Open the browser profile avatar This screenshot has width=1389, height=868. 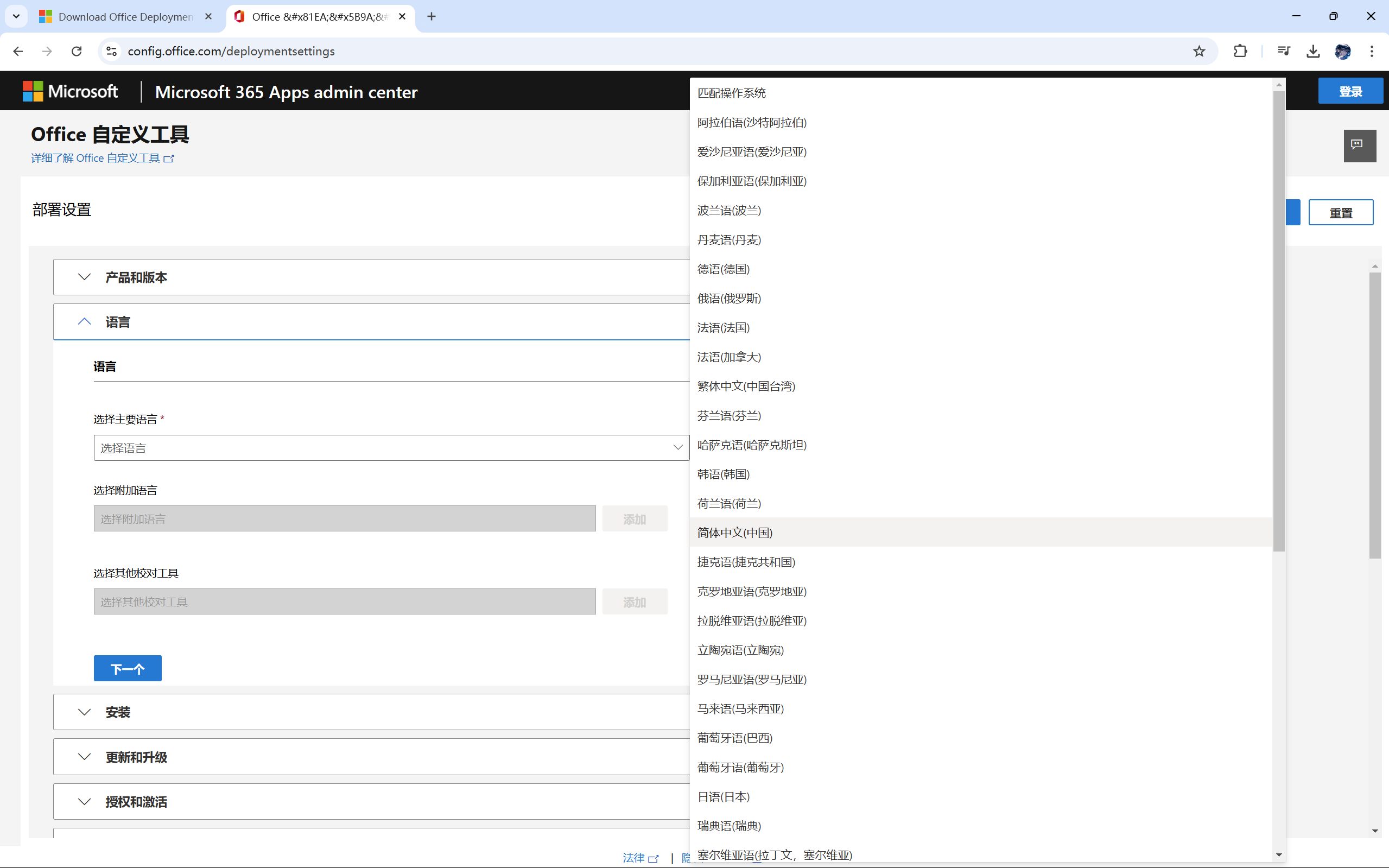(x=1342, y=51)
